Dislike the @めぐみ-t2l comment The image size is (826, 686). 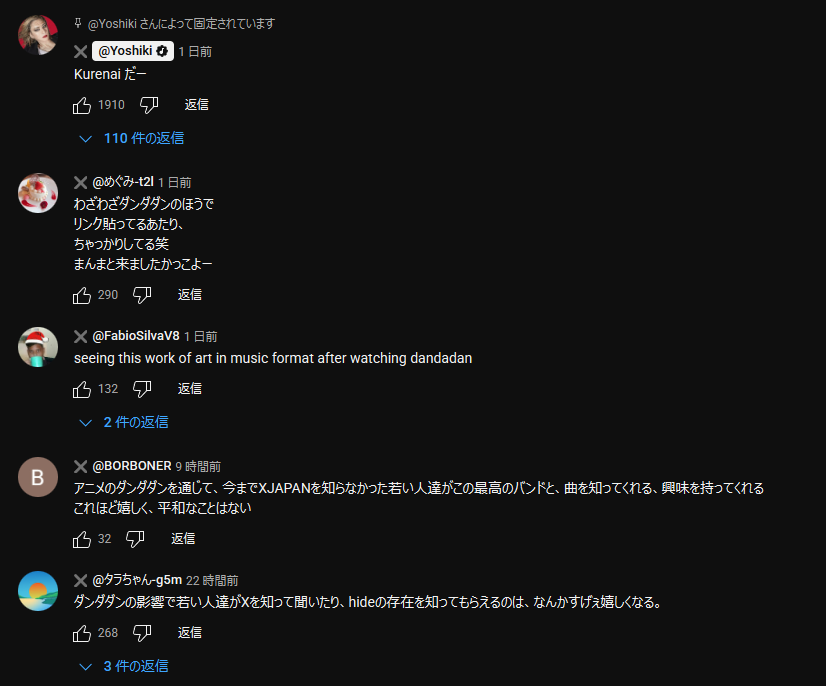tap(142, 295)
